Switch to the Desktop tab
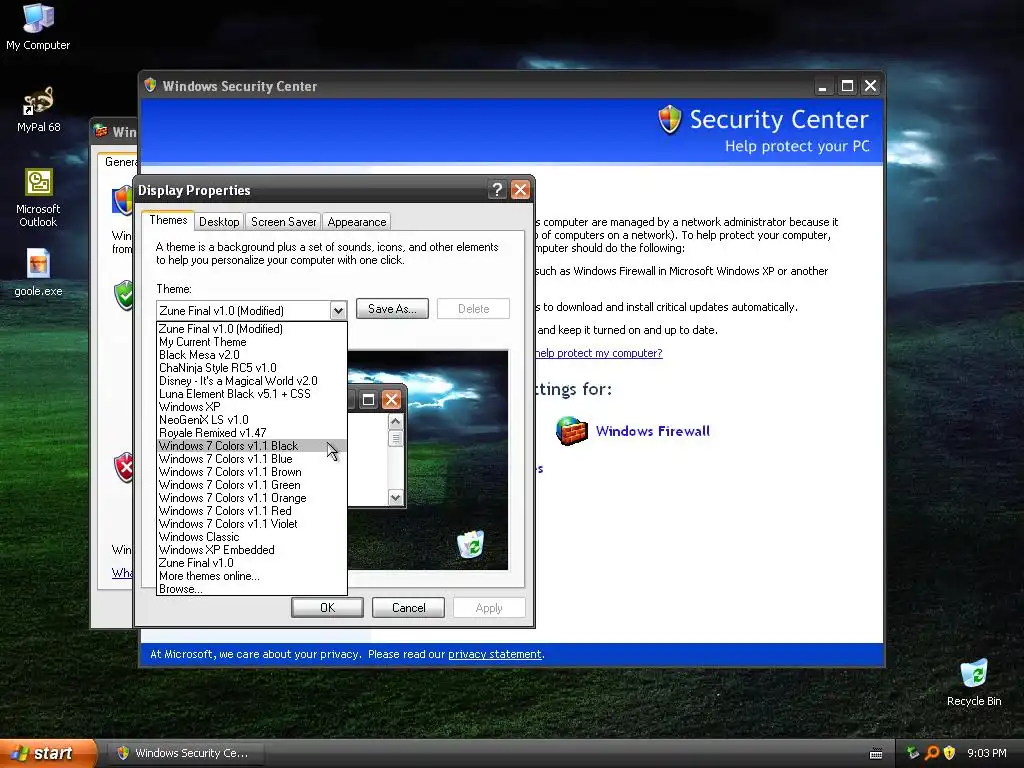Image resolution: width=1024 pixels, height=768 pixels. point(219,222)
